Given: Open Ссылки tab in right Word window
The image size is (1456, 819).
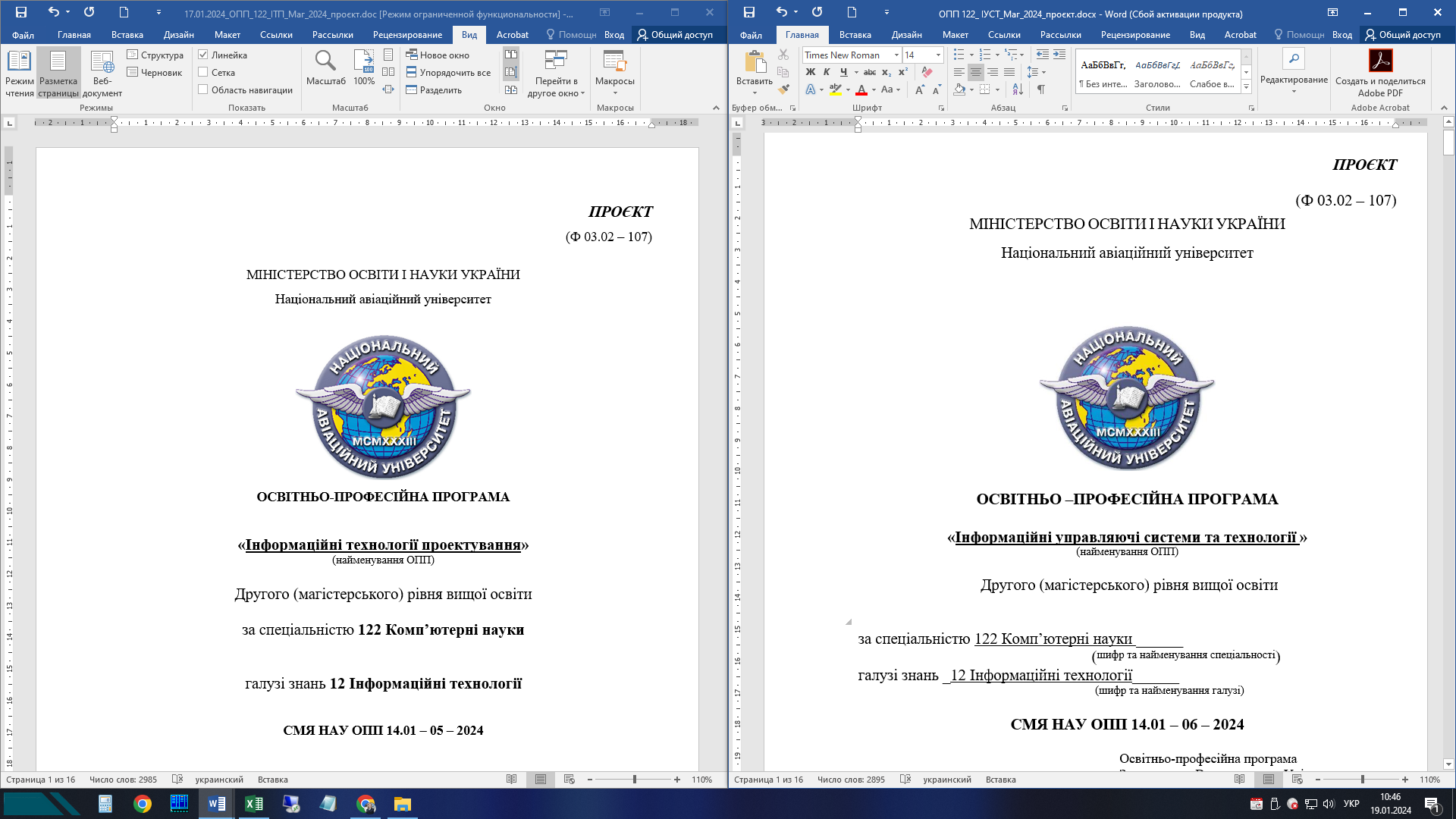Looking at the screenshot, I should point(1004,35).
